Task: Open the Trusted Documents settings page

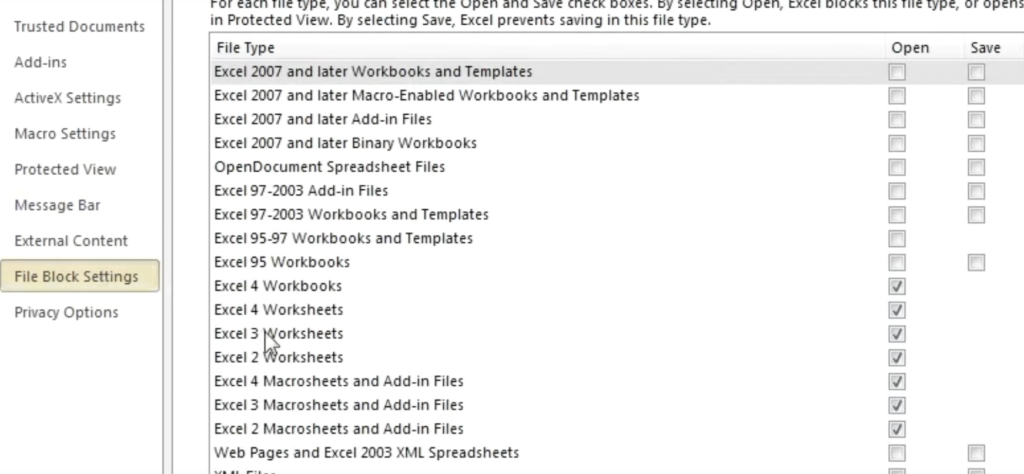Action: pyautogui.click(x=79, y=27)
